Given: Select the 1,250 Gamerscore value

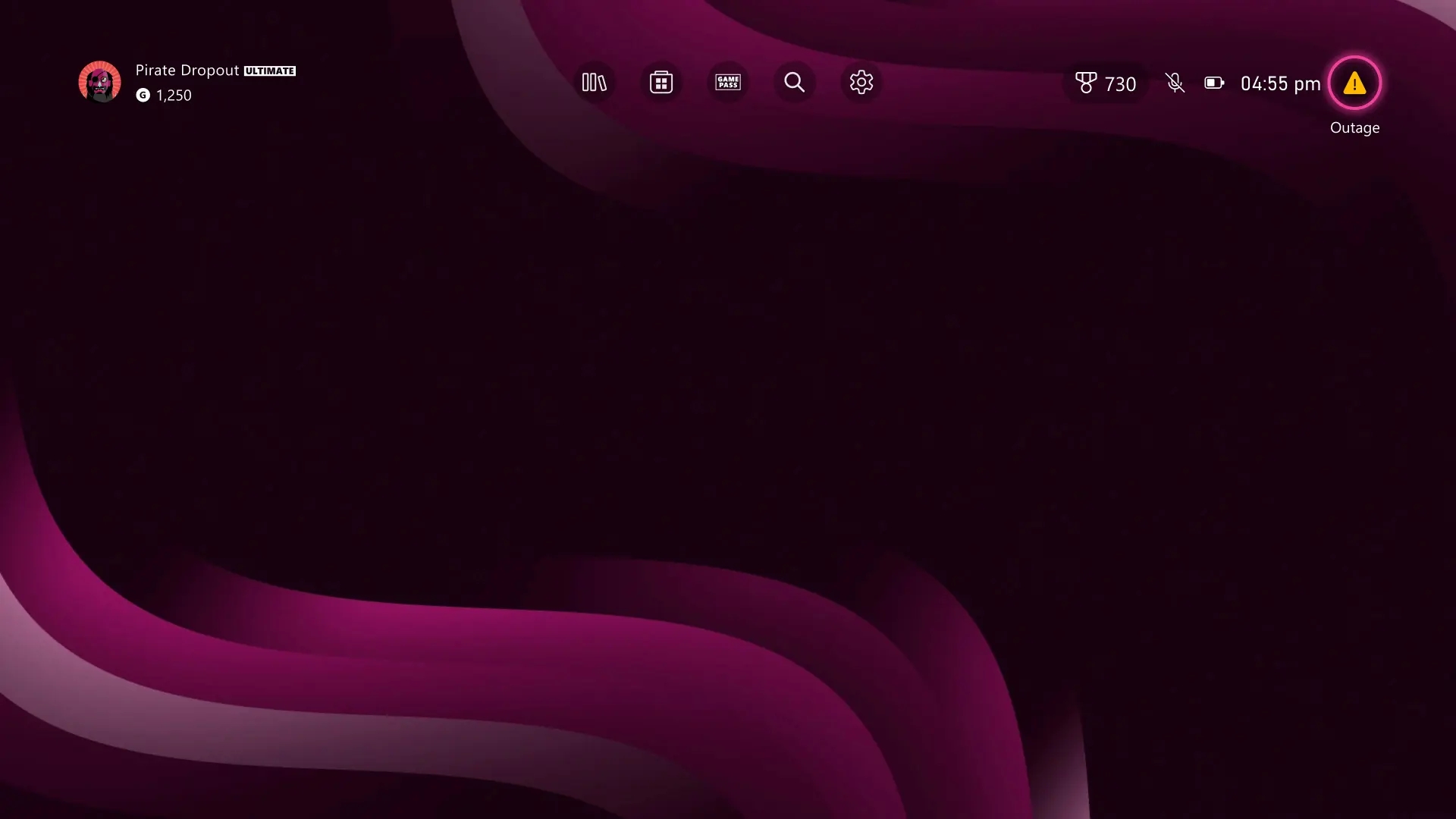Looking at the screenshot, I should pyautogui.click(x=174, y=96).
